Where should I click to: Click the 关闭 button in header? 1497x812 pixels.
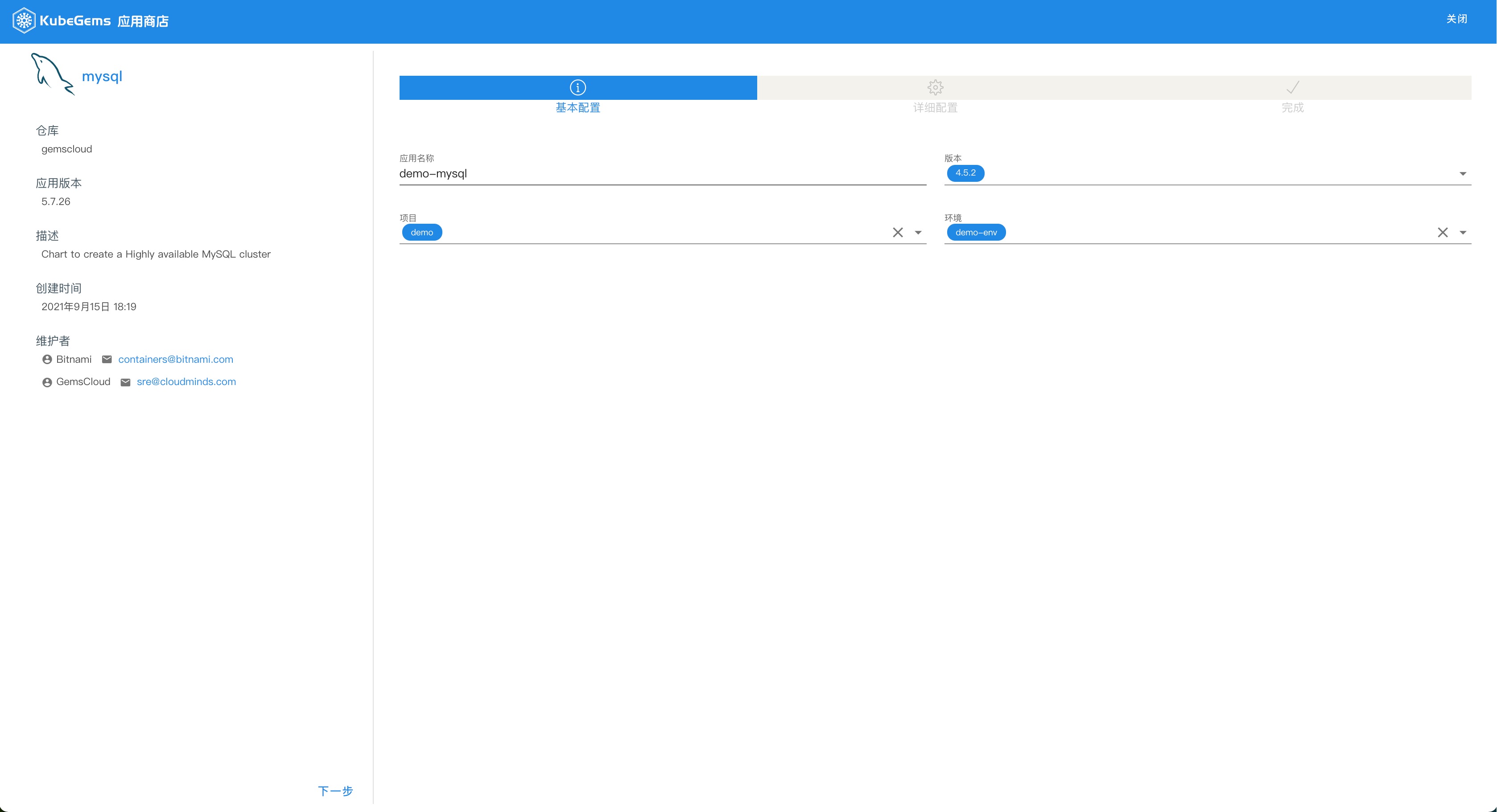(1456, 19)
